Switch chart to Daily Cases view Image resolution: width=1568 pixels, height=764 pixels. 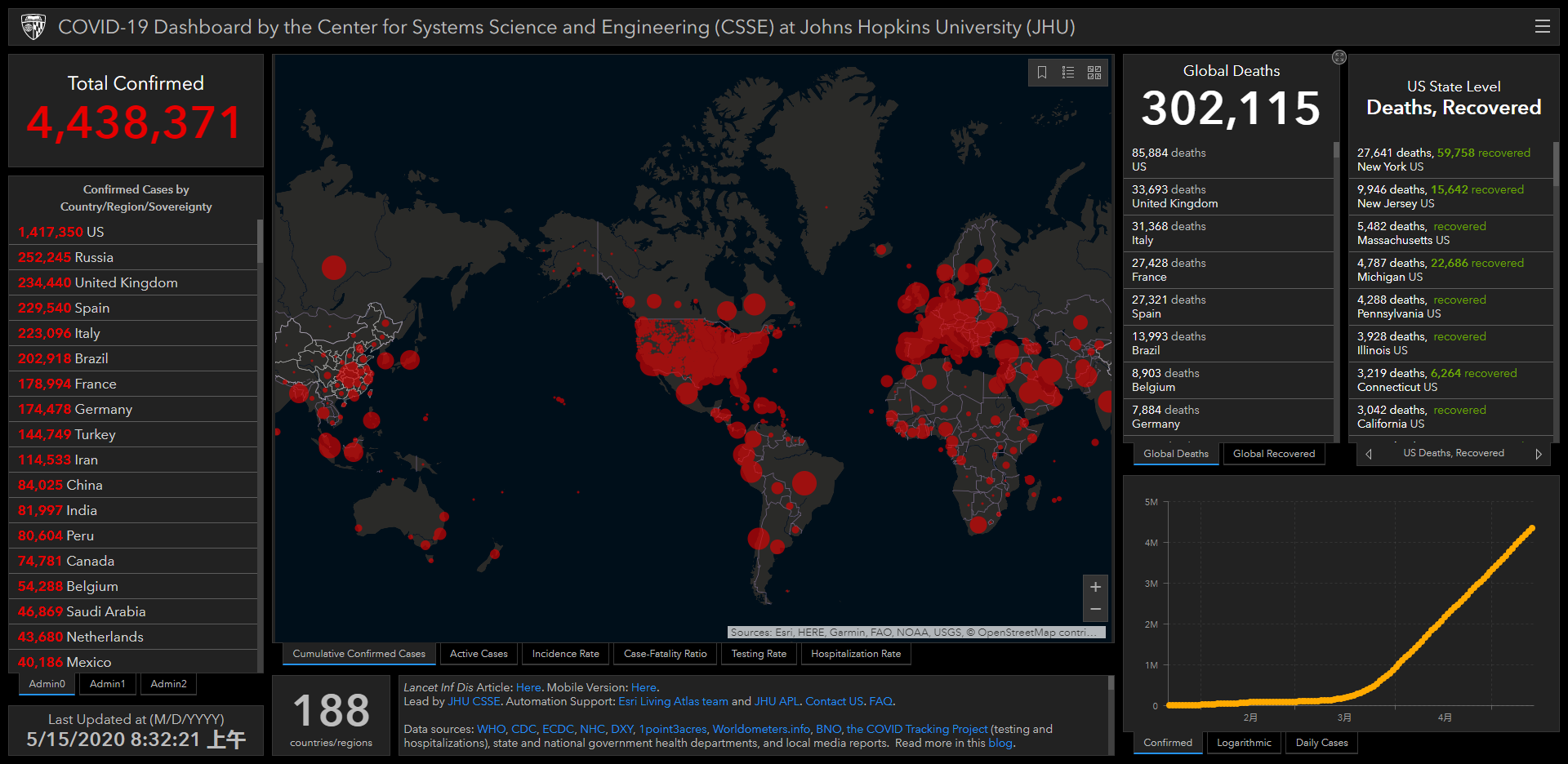[1321, 743]
